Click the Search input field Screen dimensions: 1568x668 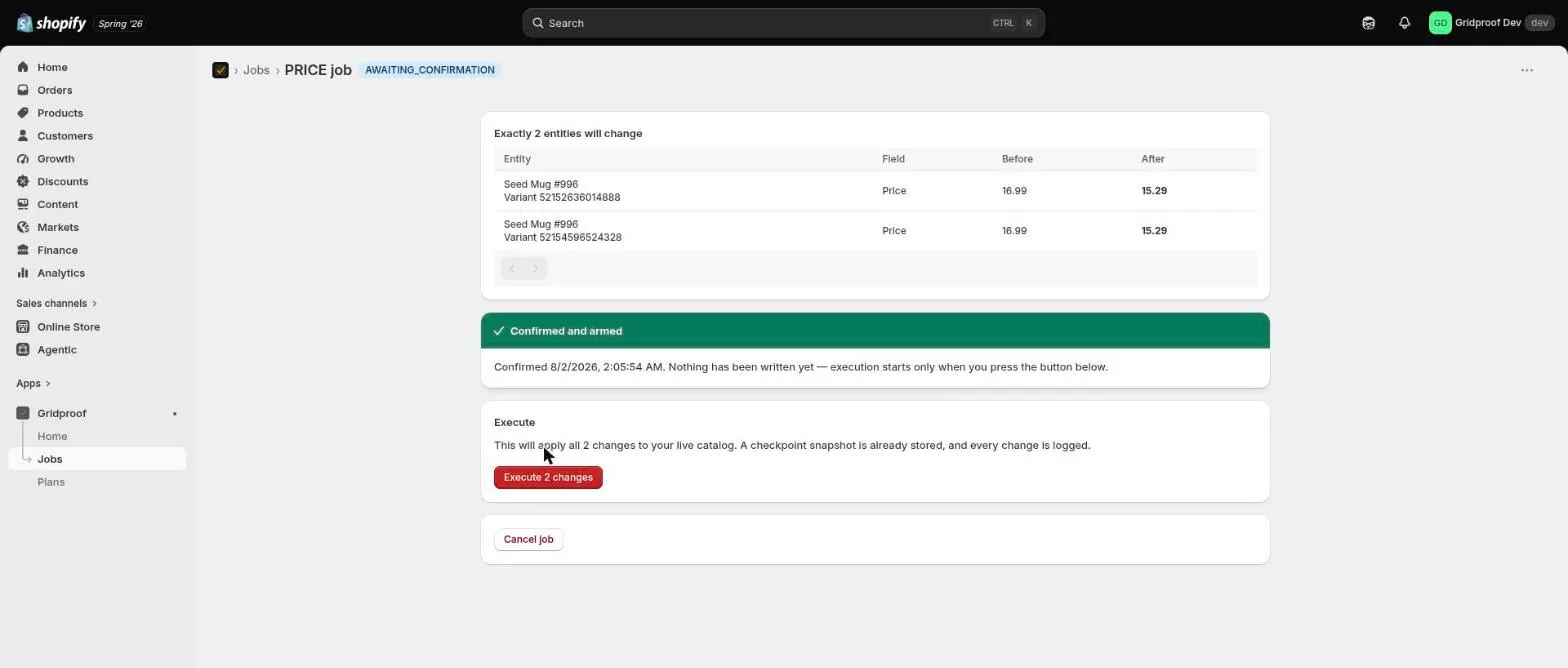click(783, 23)
